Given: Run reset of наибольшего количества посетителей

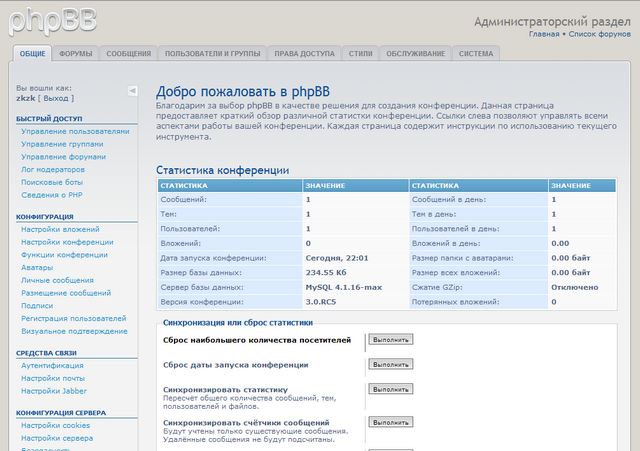Looking at the screenshot, I should pyautogui.click(x=391, y=339).
